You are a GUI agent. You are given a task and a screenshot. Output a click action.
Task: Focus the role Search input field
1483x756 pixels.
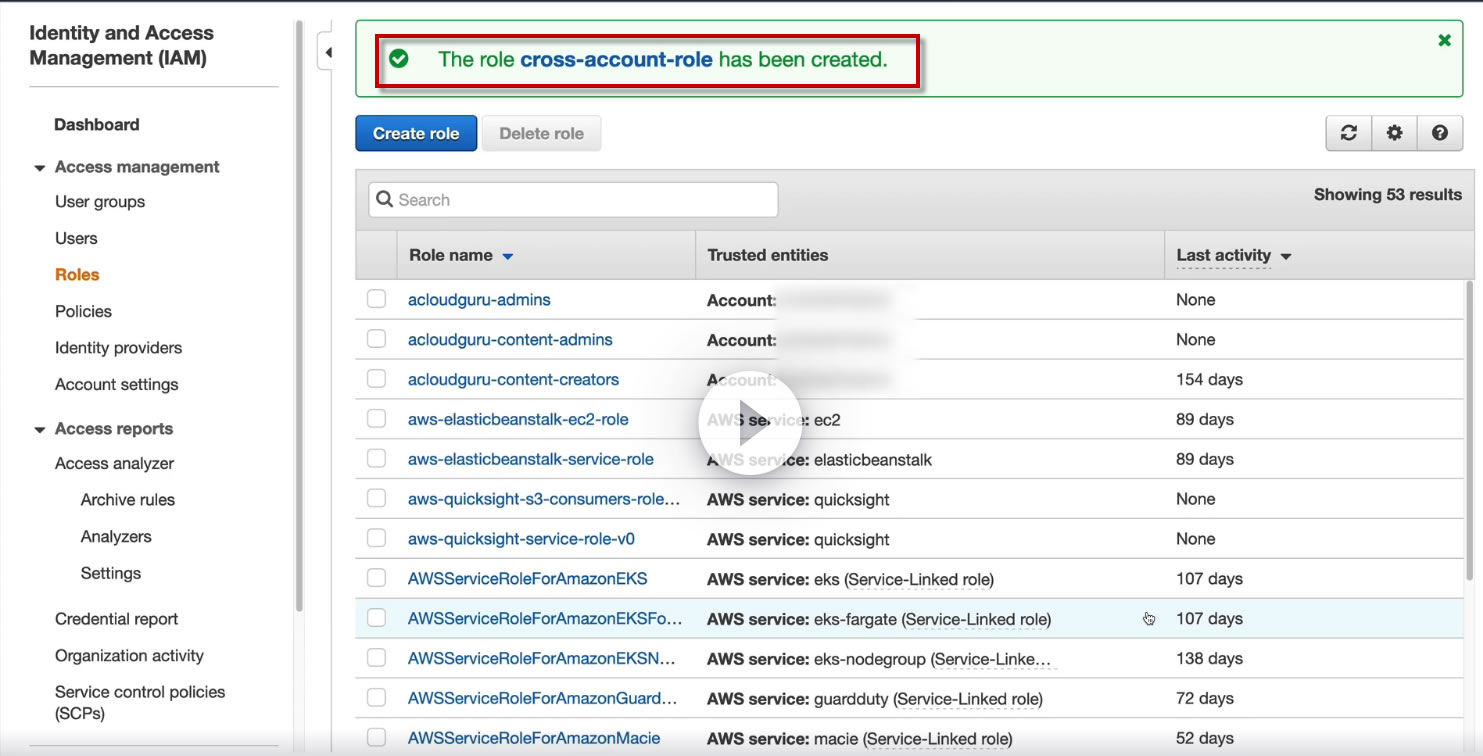[573, 200]
